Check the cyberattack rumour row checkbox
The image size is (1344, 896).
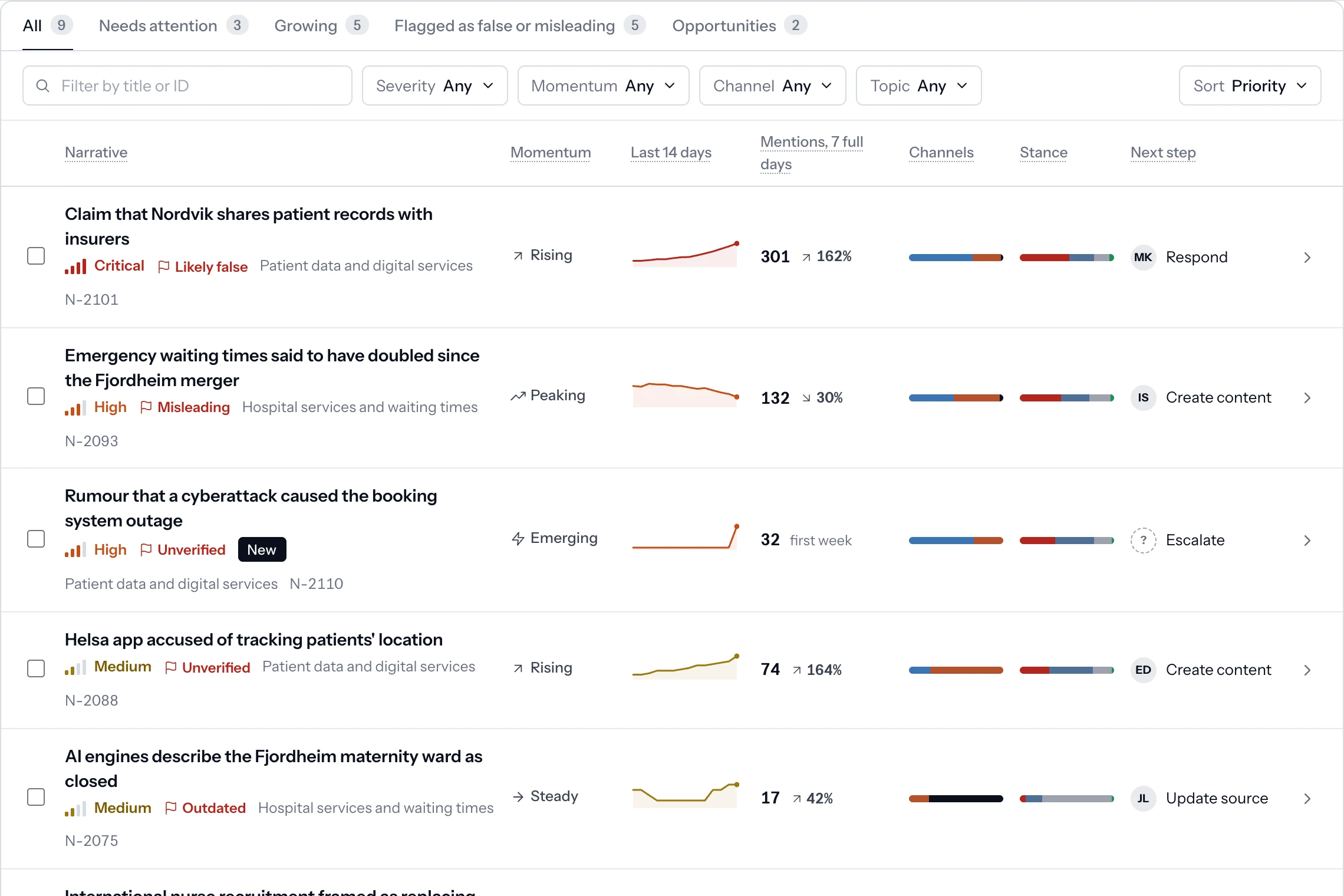point(36,539)
